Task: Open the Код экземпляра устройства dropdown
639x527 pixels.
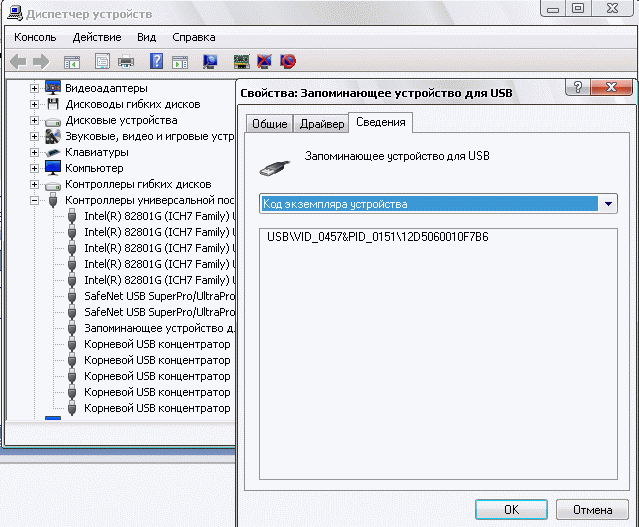Action: pyautogui.click(x=609, y=204)
